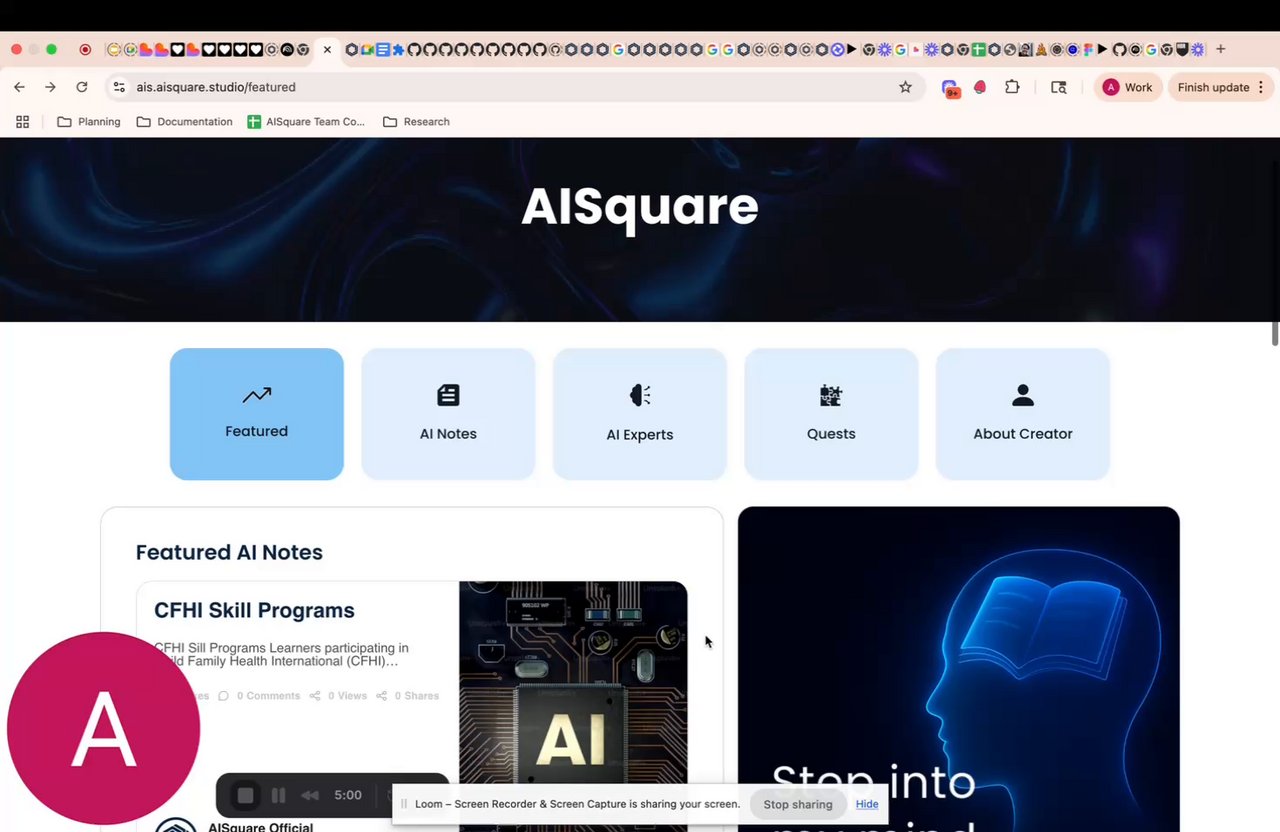Viewport: 1280px width, 832px height.
Task: Click the CFHI Sill Programs description text
Action: click(x=282, y=655)
